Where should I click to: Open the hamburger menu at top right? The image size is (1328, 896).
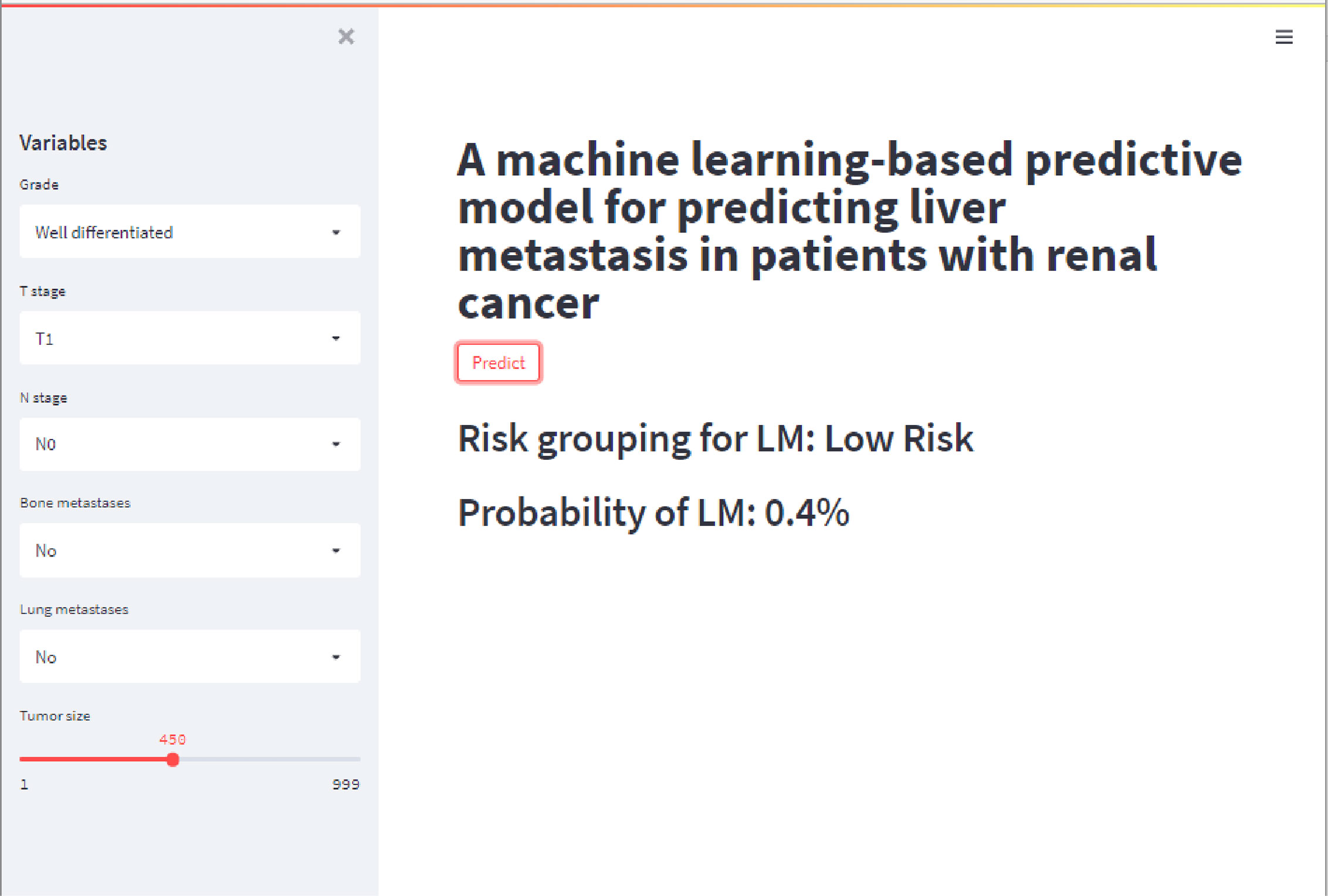[1284, 37]
